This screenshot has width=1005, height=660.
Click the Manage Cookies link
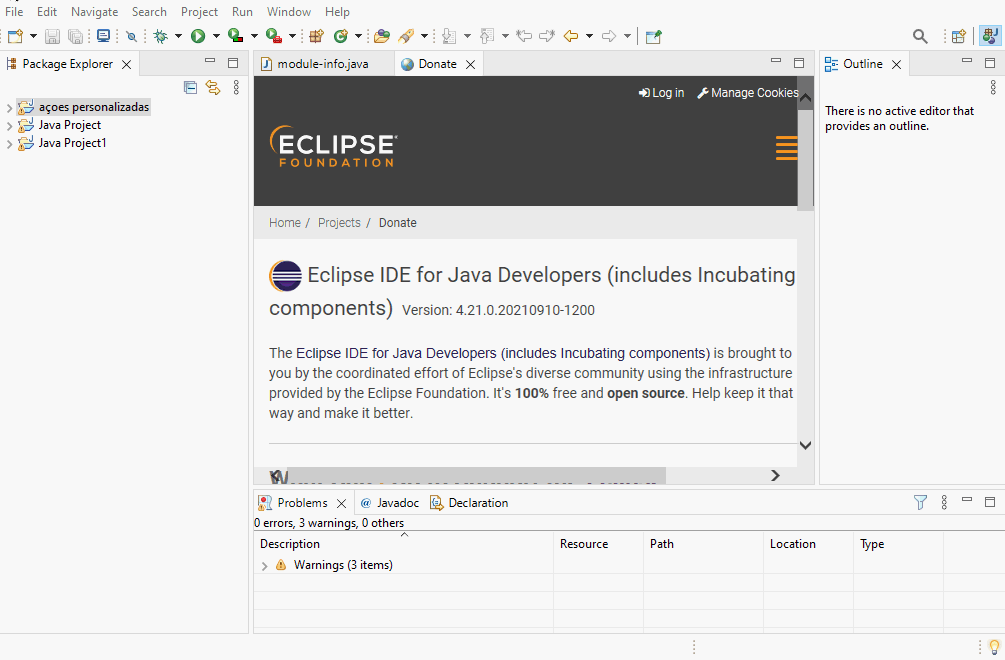coord(747,93)
